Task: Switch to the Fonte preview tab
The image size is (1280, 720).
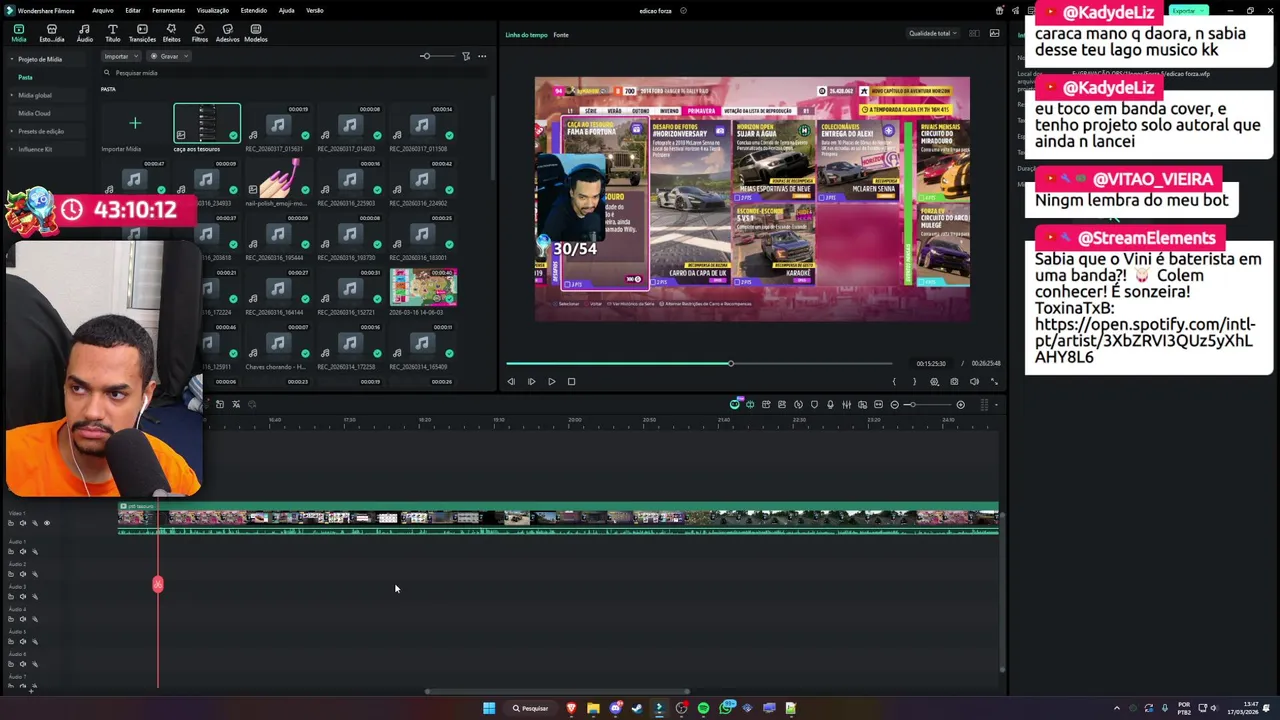Action: click(x=561, y=35)
